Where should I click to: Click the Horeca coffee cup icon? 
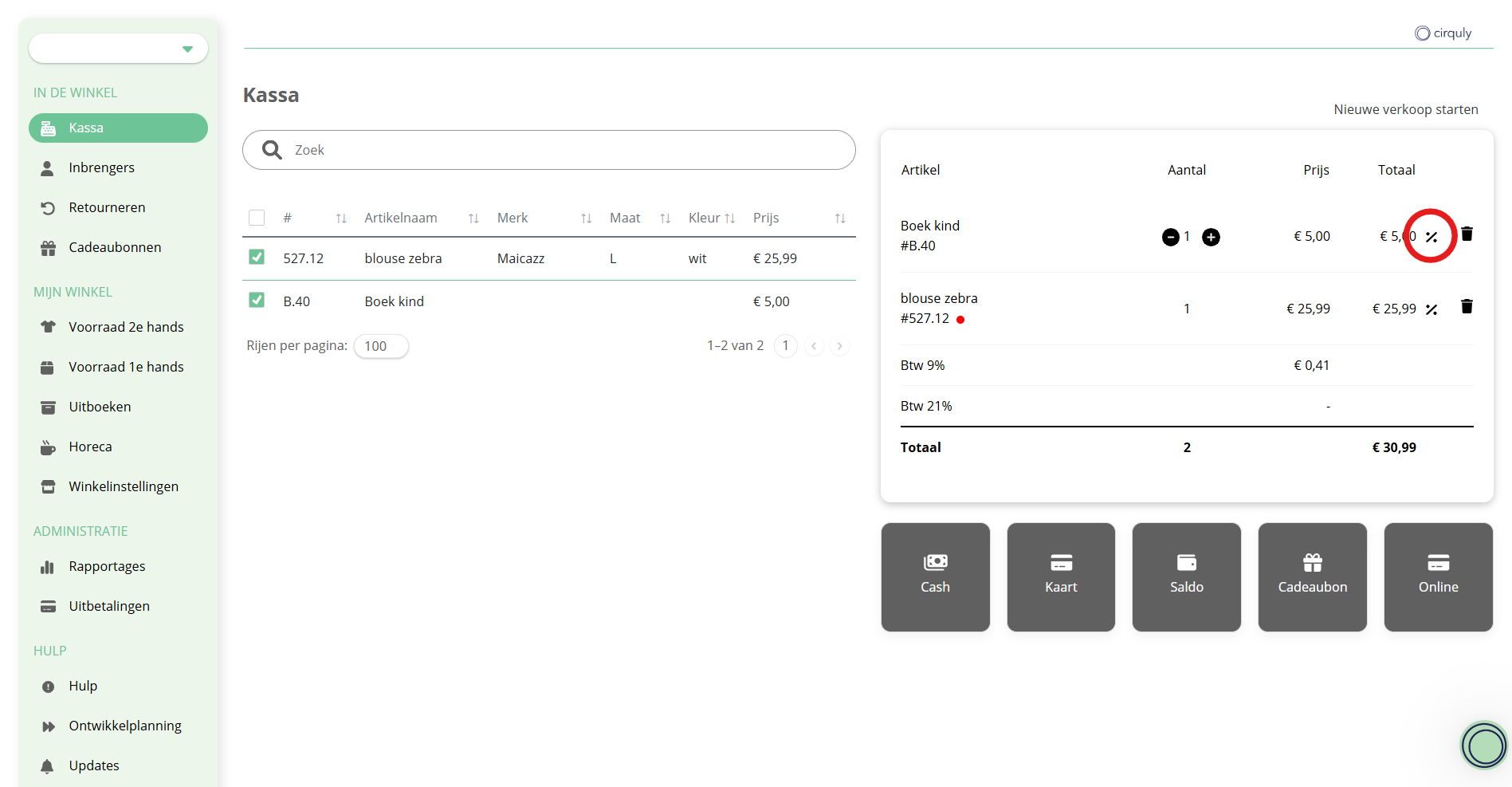coord(48,447)
